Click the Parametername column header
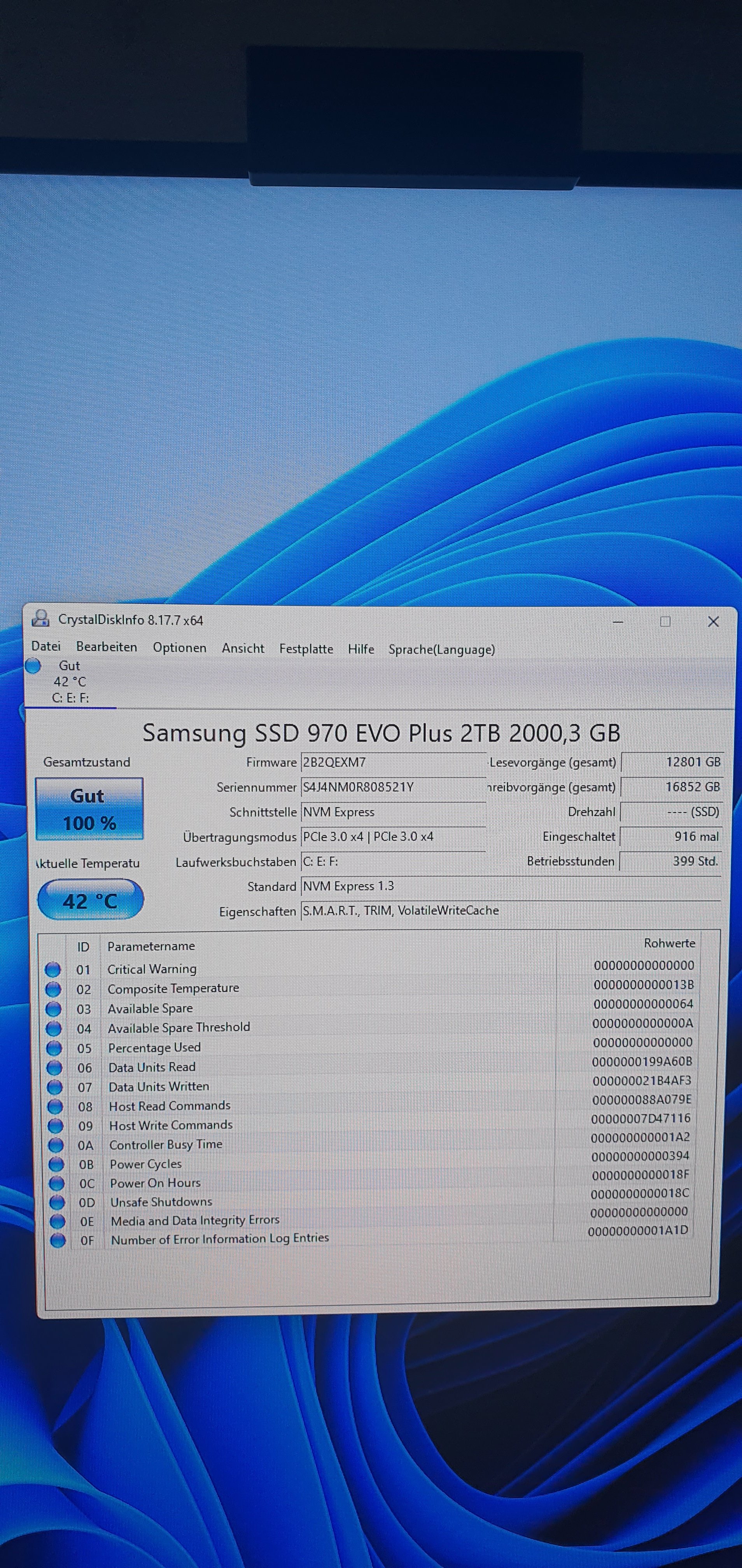This screenshot has height=1568, width=742. coord(151,946)
